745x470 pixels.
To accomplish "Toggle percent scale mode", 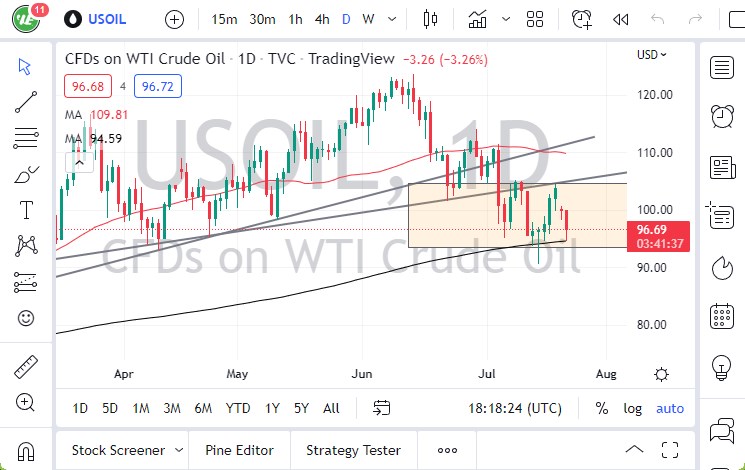I will 602,408.
